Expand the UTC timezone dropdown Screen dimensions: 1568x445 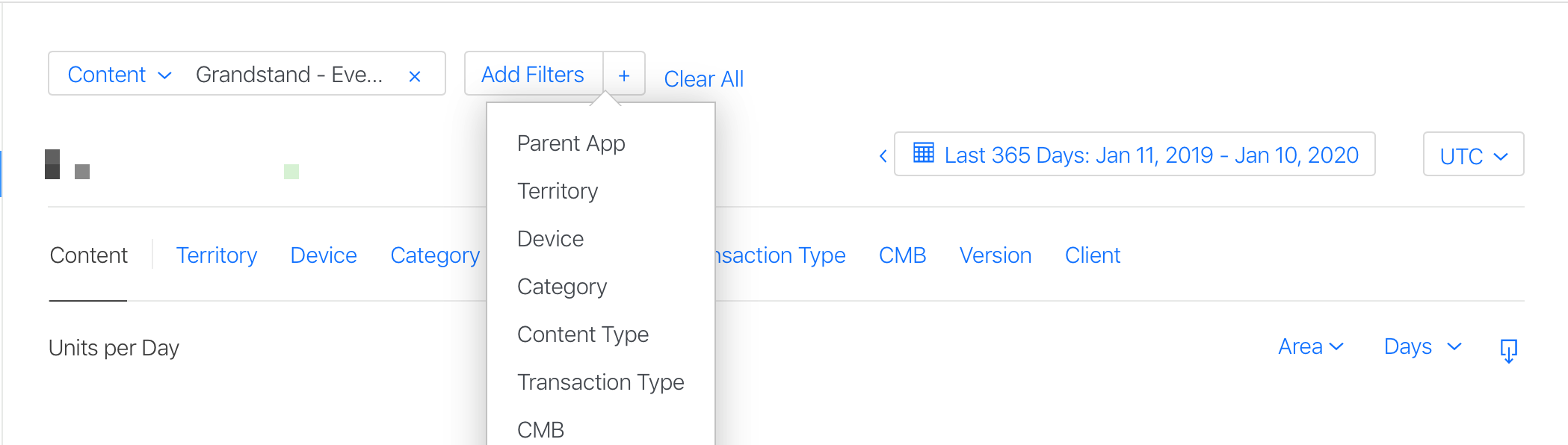pyautogui.click(x=1473, y=155)
